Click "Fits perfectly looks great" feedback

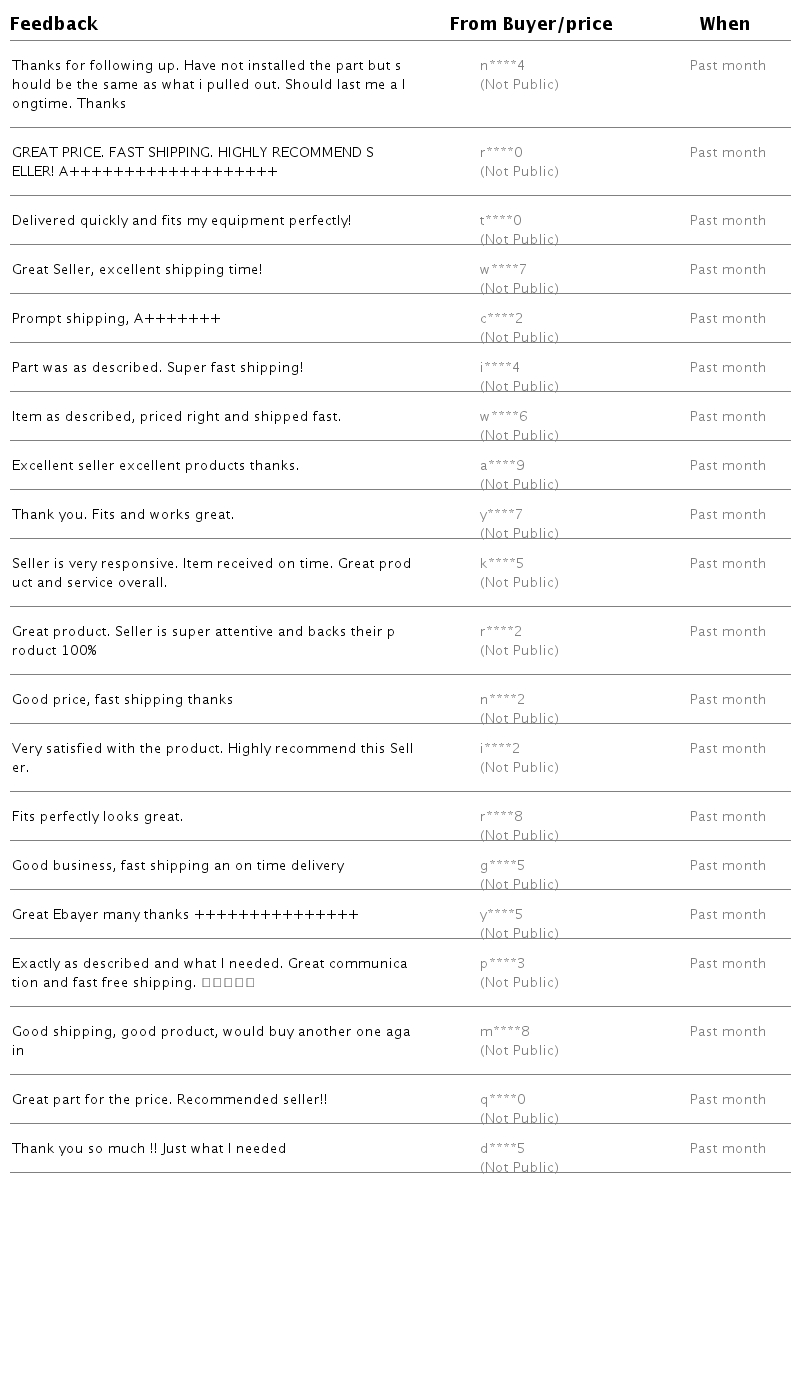[97, 817]
